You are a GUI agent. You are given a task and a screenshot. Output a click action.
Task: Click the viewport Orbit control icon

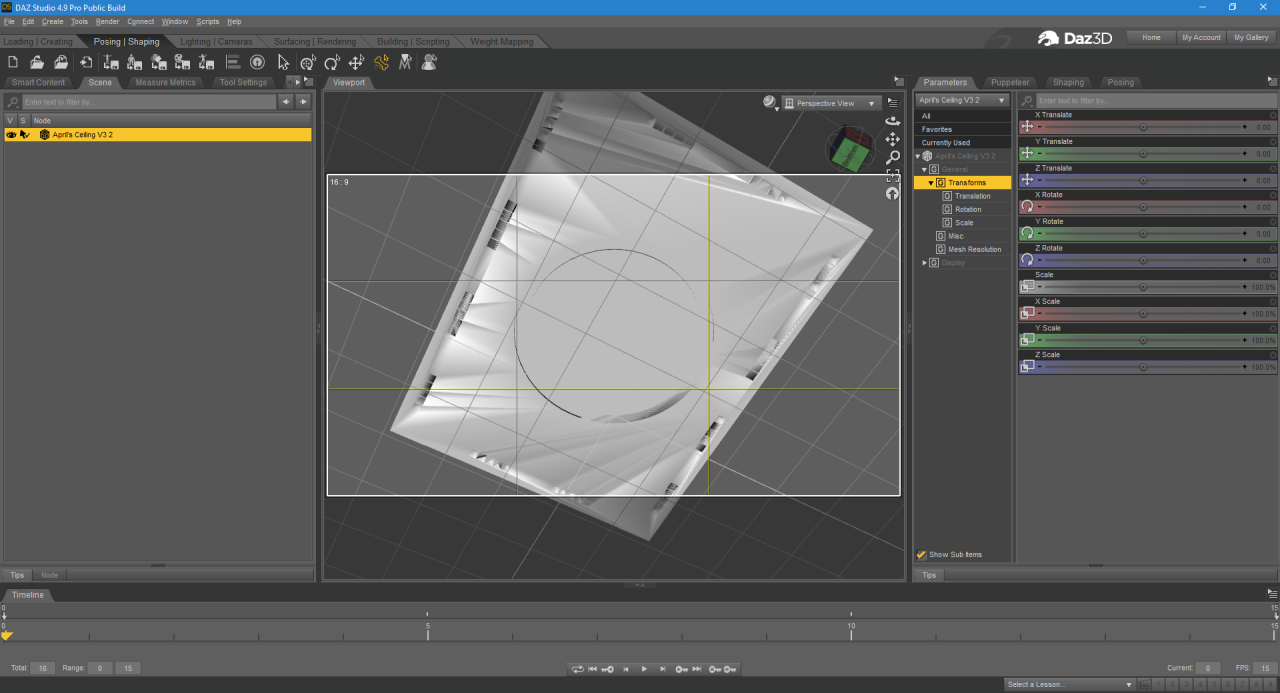(892, 121)
